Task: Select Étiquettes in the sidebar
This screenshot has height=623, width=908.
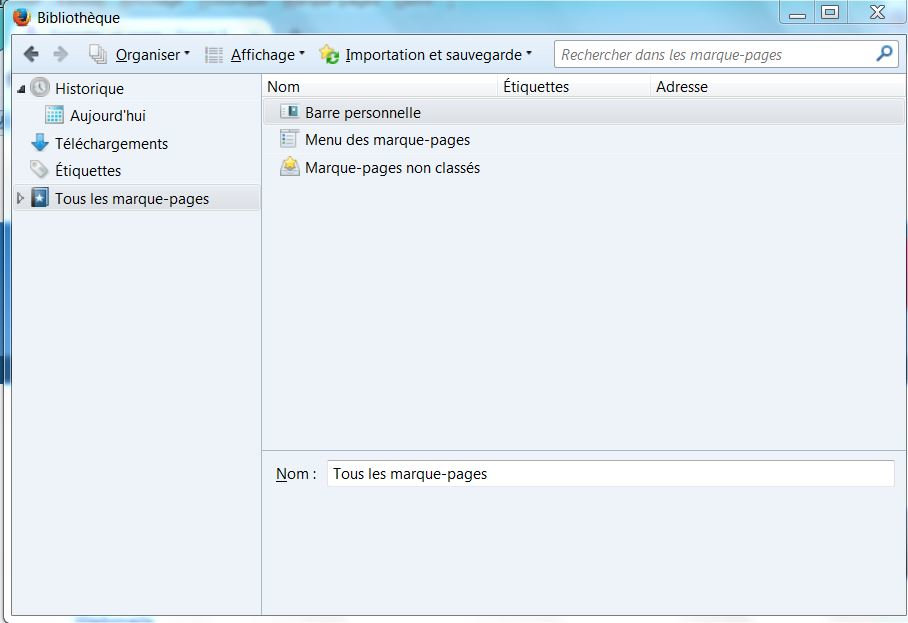Action: [88, 171]
